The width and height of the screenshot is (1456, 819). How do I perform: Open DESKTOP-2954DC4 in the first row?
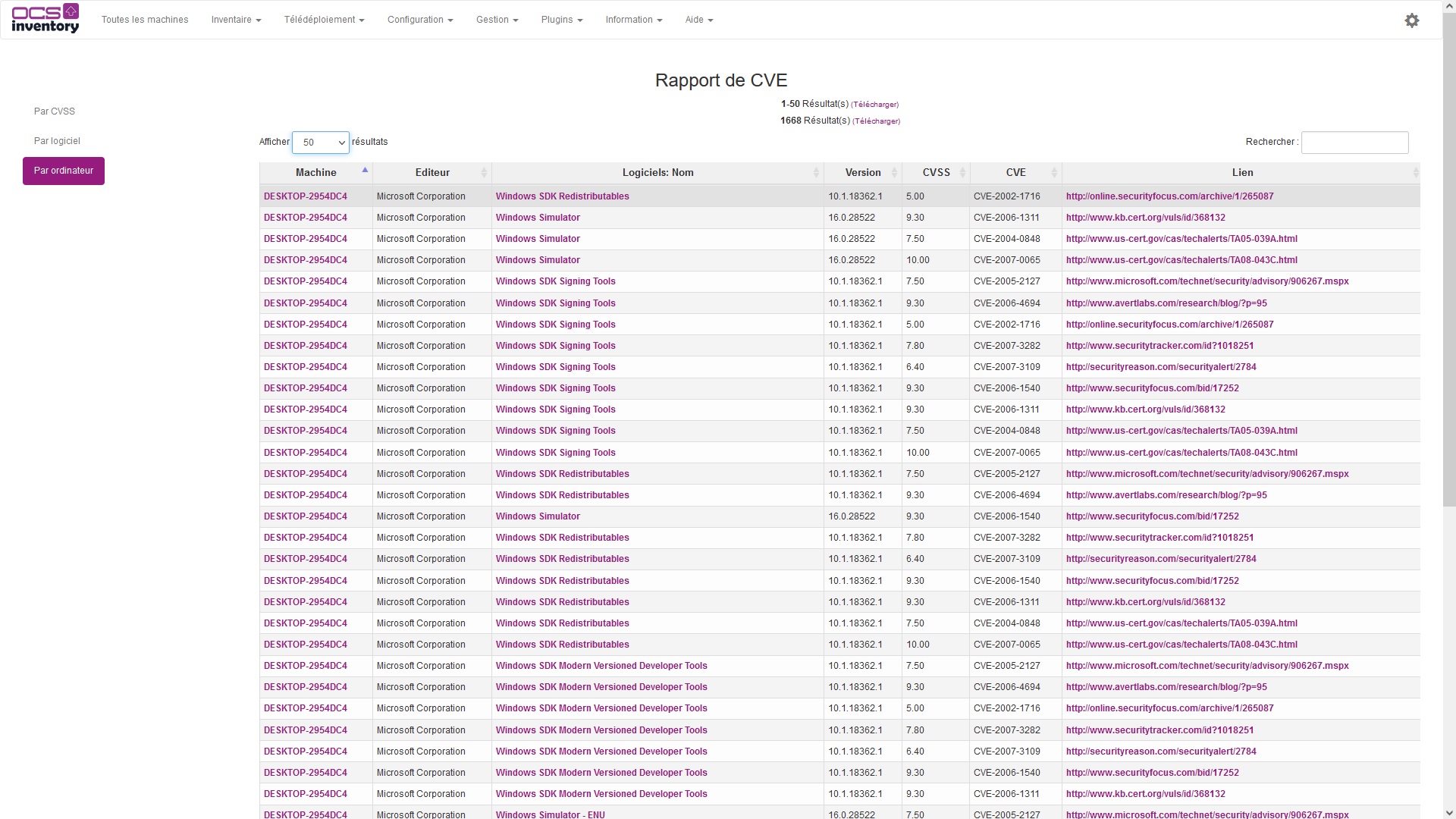pos(306,196)
